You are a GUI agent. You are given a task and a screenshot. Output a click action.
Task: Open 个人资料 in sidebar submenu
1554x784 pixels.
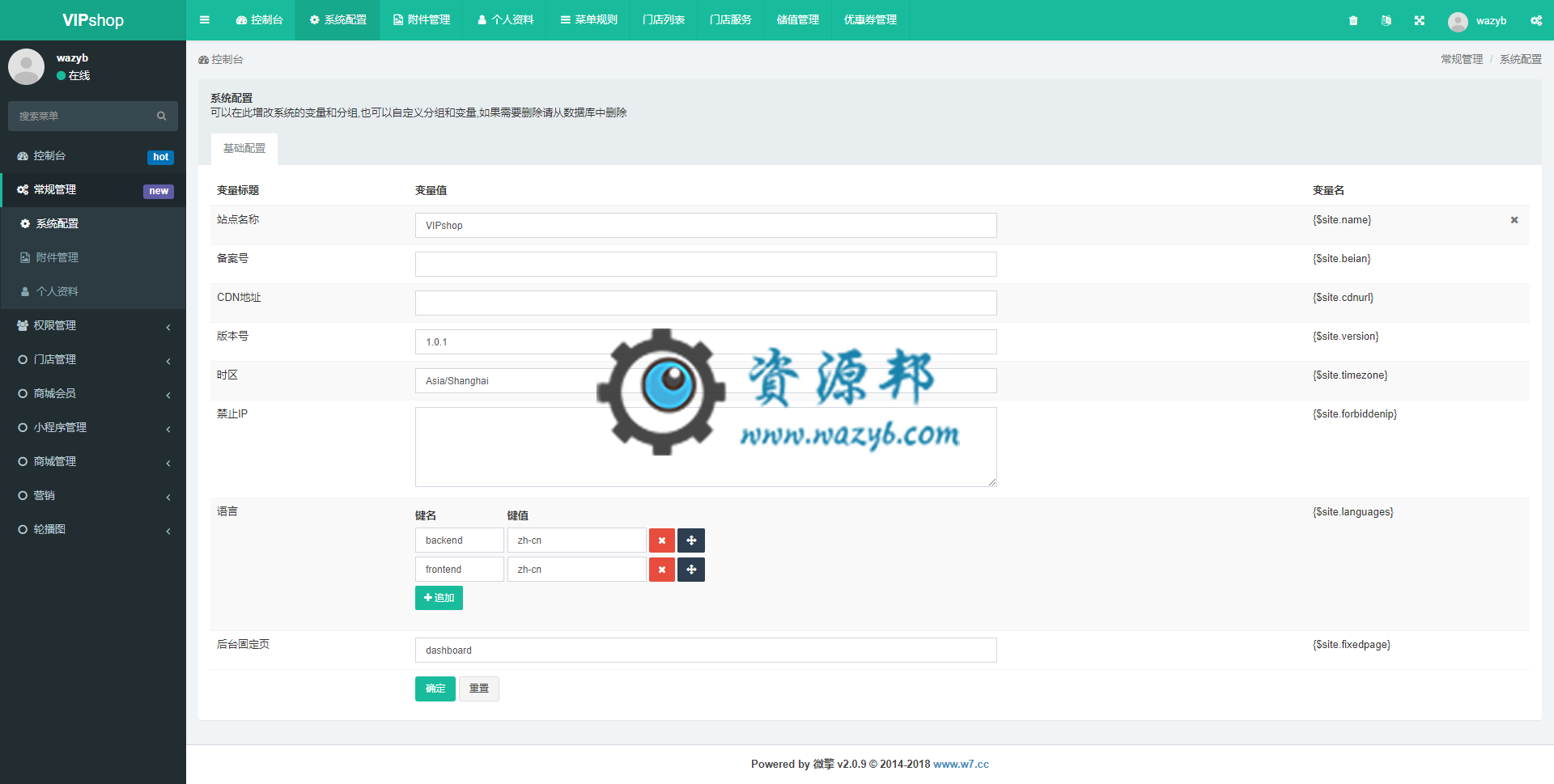[93, 292]
